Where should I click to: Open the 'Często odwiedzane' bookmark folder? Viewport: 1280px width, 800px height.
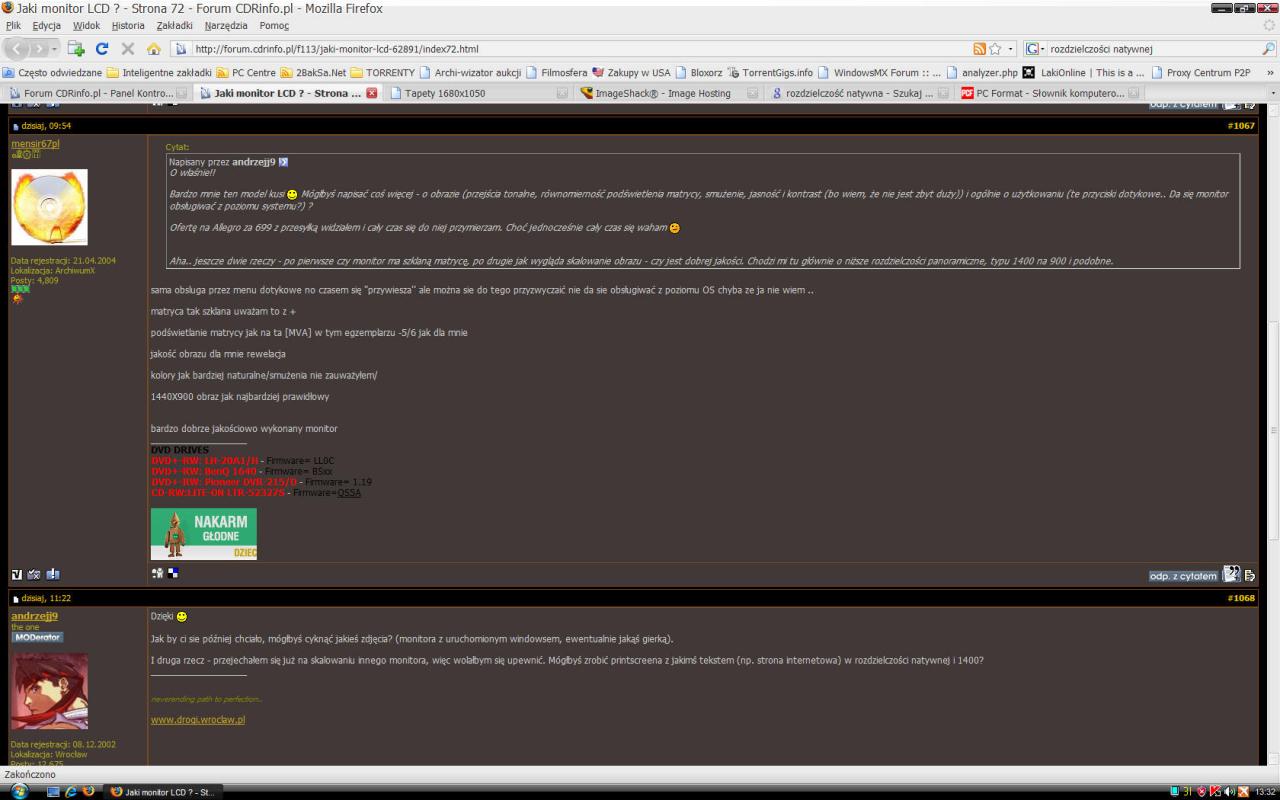(53, 73)
